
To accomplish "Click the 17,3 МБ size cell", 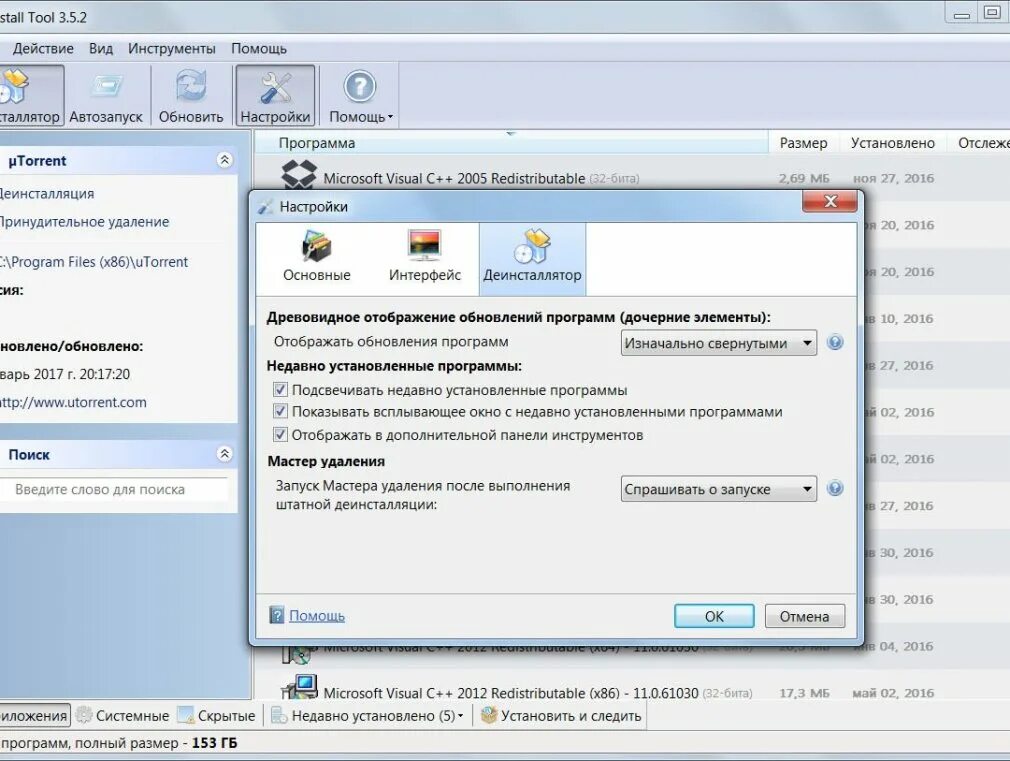I will tap(804, 693).
